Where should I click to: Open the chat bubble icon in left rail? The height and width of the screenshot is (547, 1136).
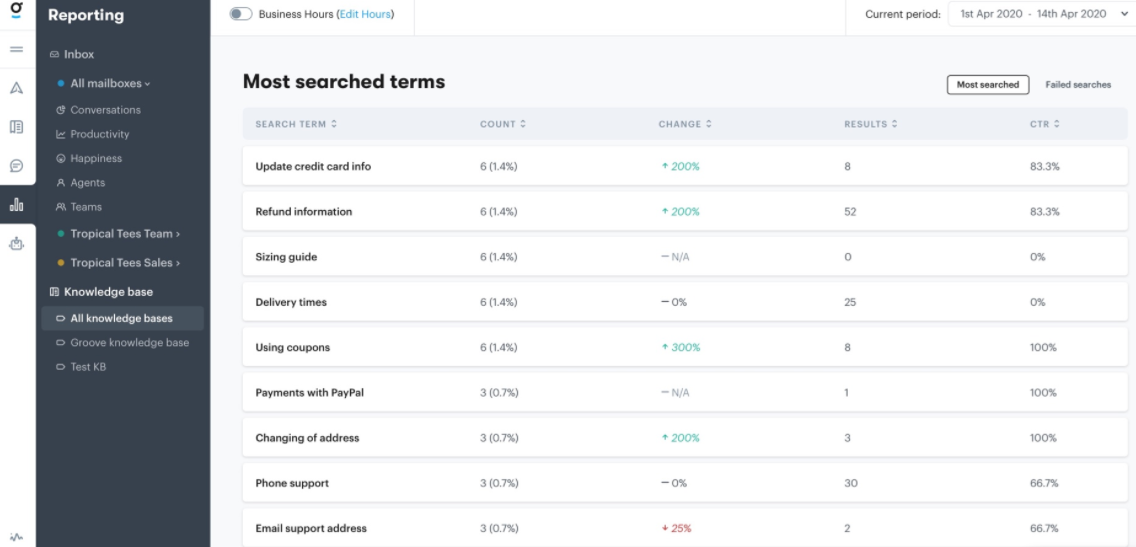tap(16, 166)
